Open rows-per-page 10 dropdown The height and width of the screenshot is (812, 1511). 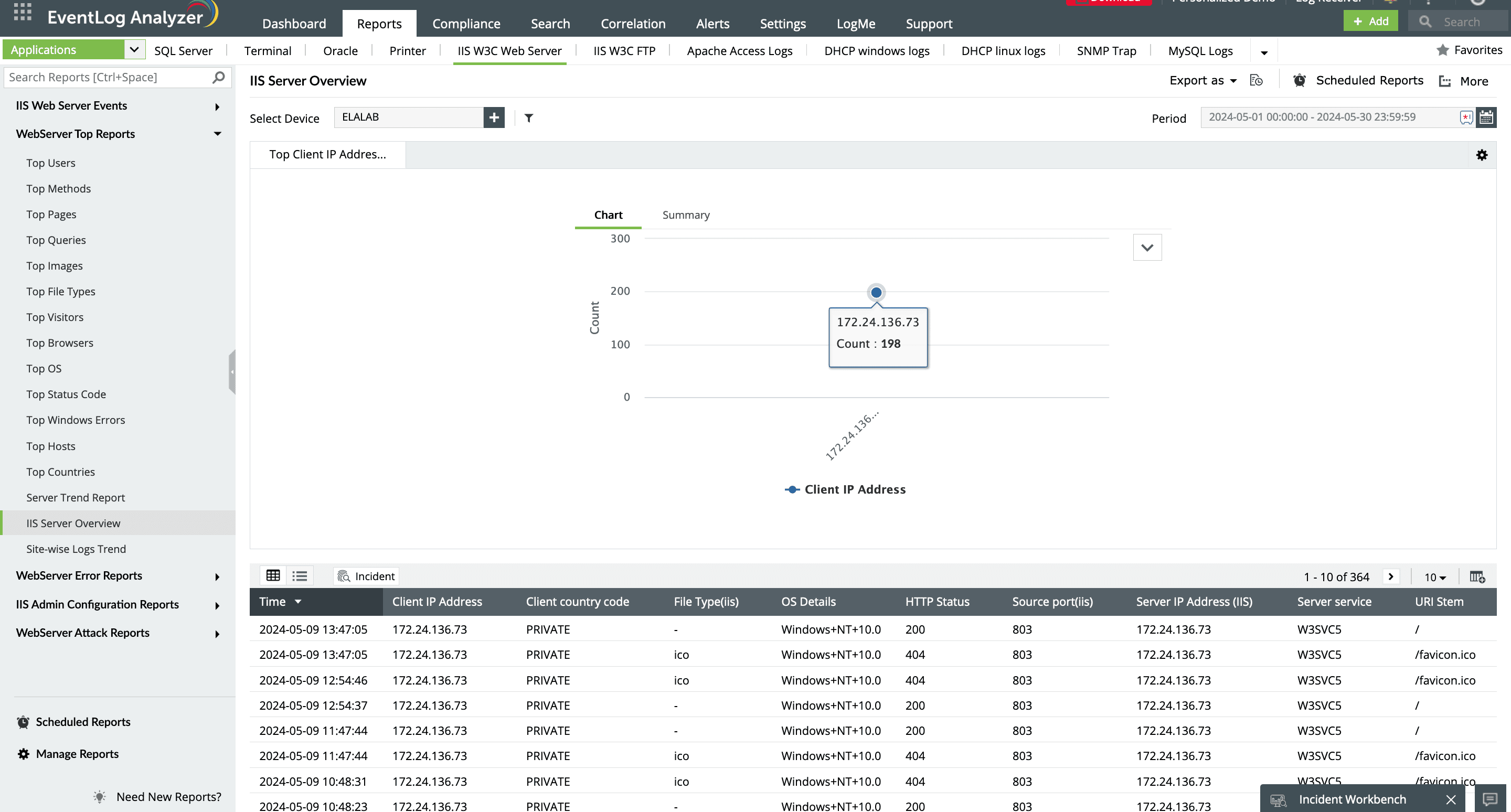click(1435, 577)
